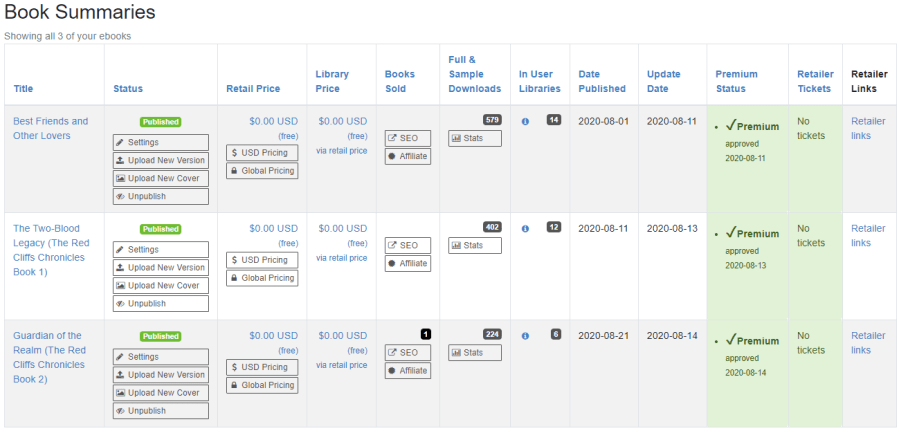Unpublish Guardian of the Realm book
This screenshot has height=433, width=899.
click(x=160, y=411)
